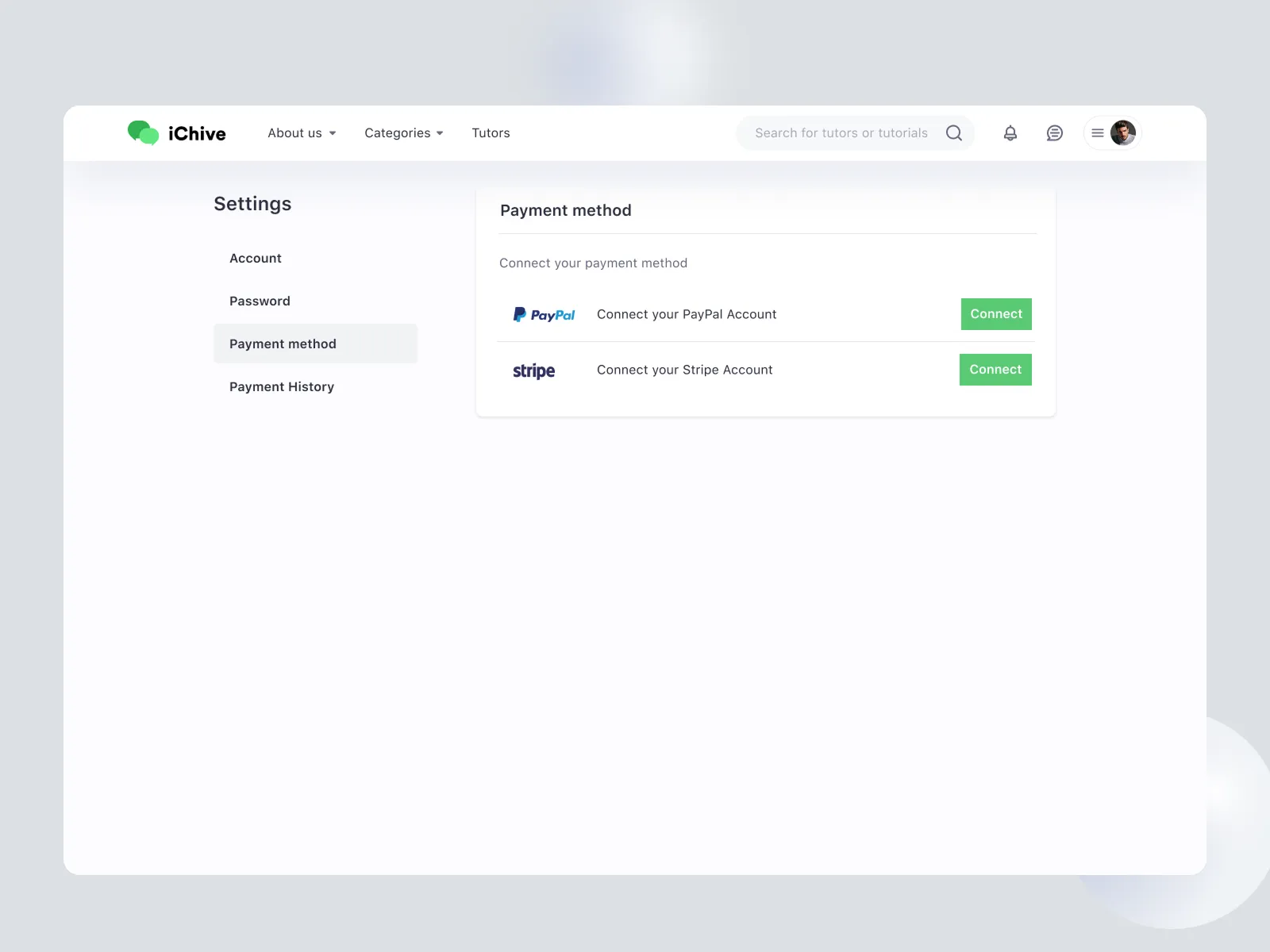The image size is (1270, 952).
Task: Click the Settings heading
Action: click(x=252, y=204)
